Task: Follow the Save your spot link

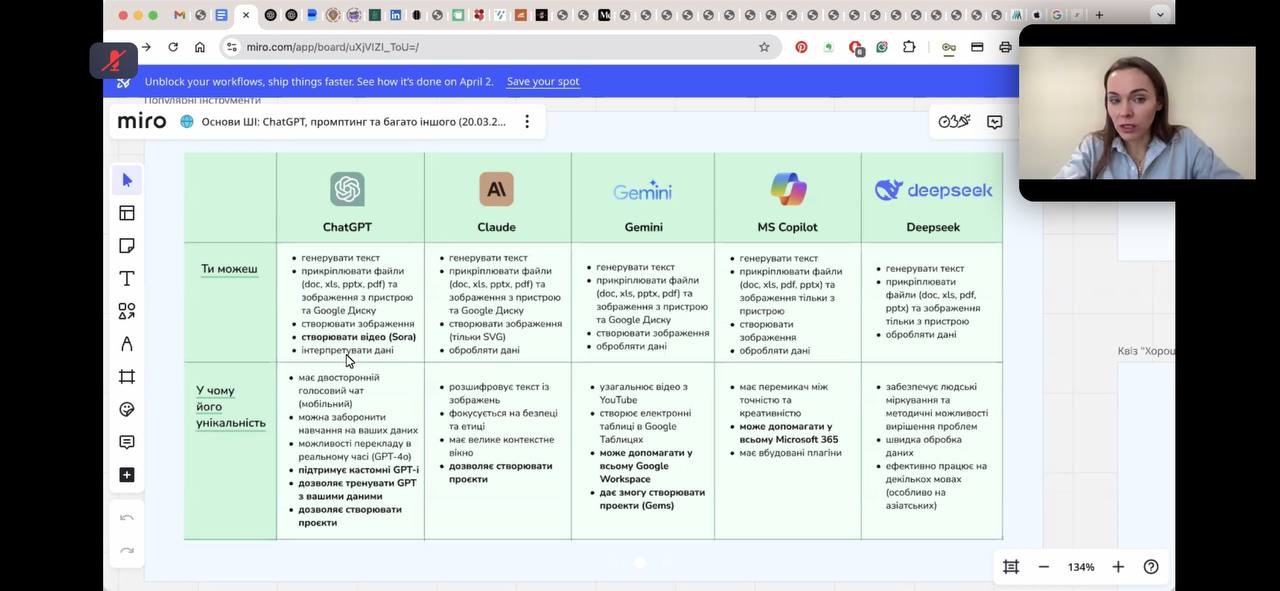Action: 543,82
